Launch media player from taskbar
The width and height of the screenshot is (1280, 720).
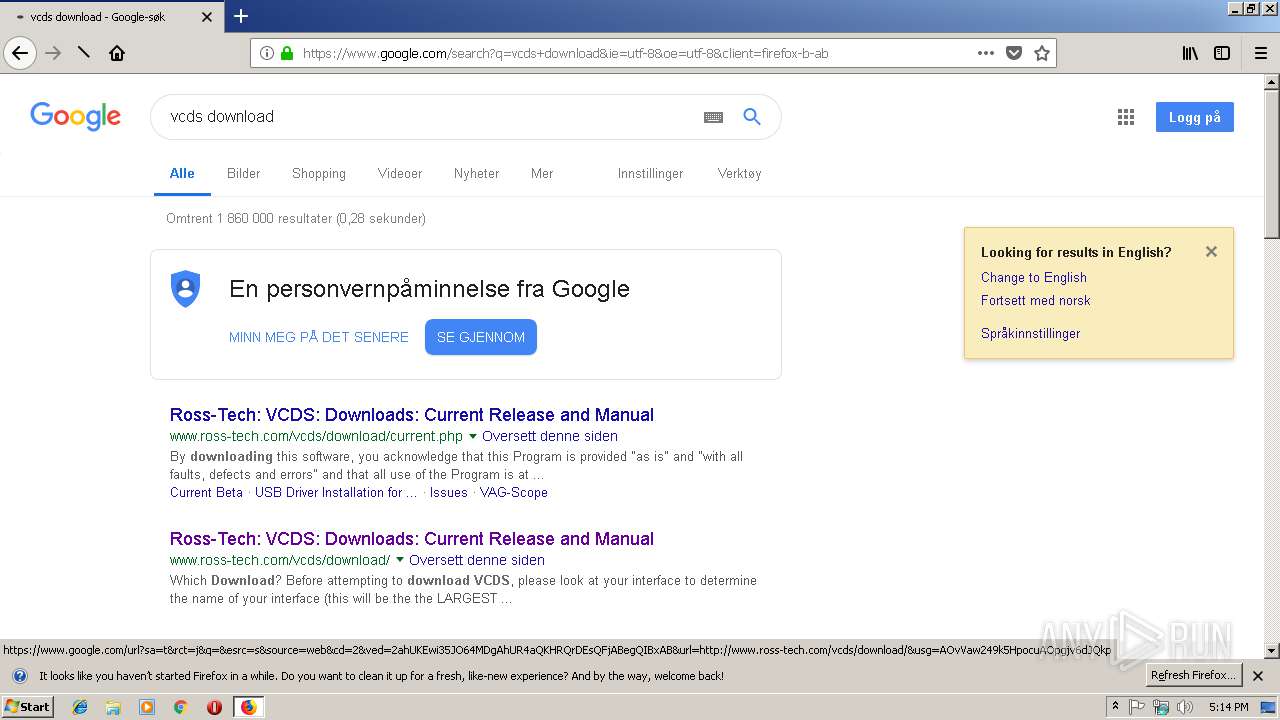[x=147, y=707]
